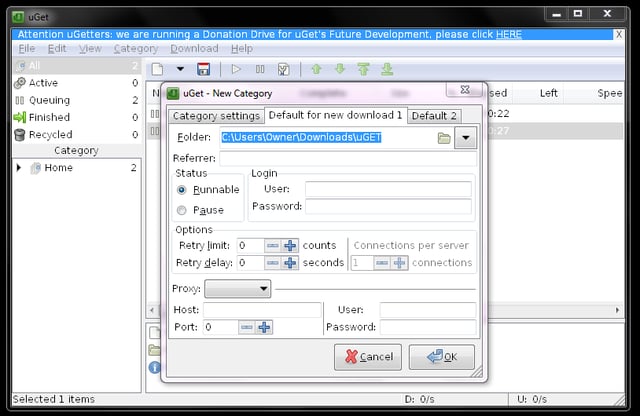This screenshot has width=640, height=416.
Task: Click left arrow of horizontal scrollbar
Action: click(152, 310)
